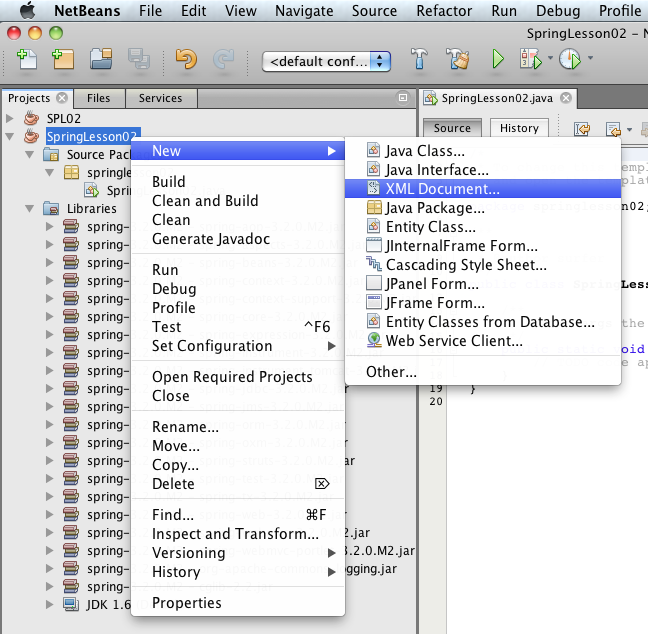Click the New File toolbar icon
This screenshot has width=648, height=634.
(27, 59)
